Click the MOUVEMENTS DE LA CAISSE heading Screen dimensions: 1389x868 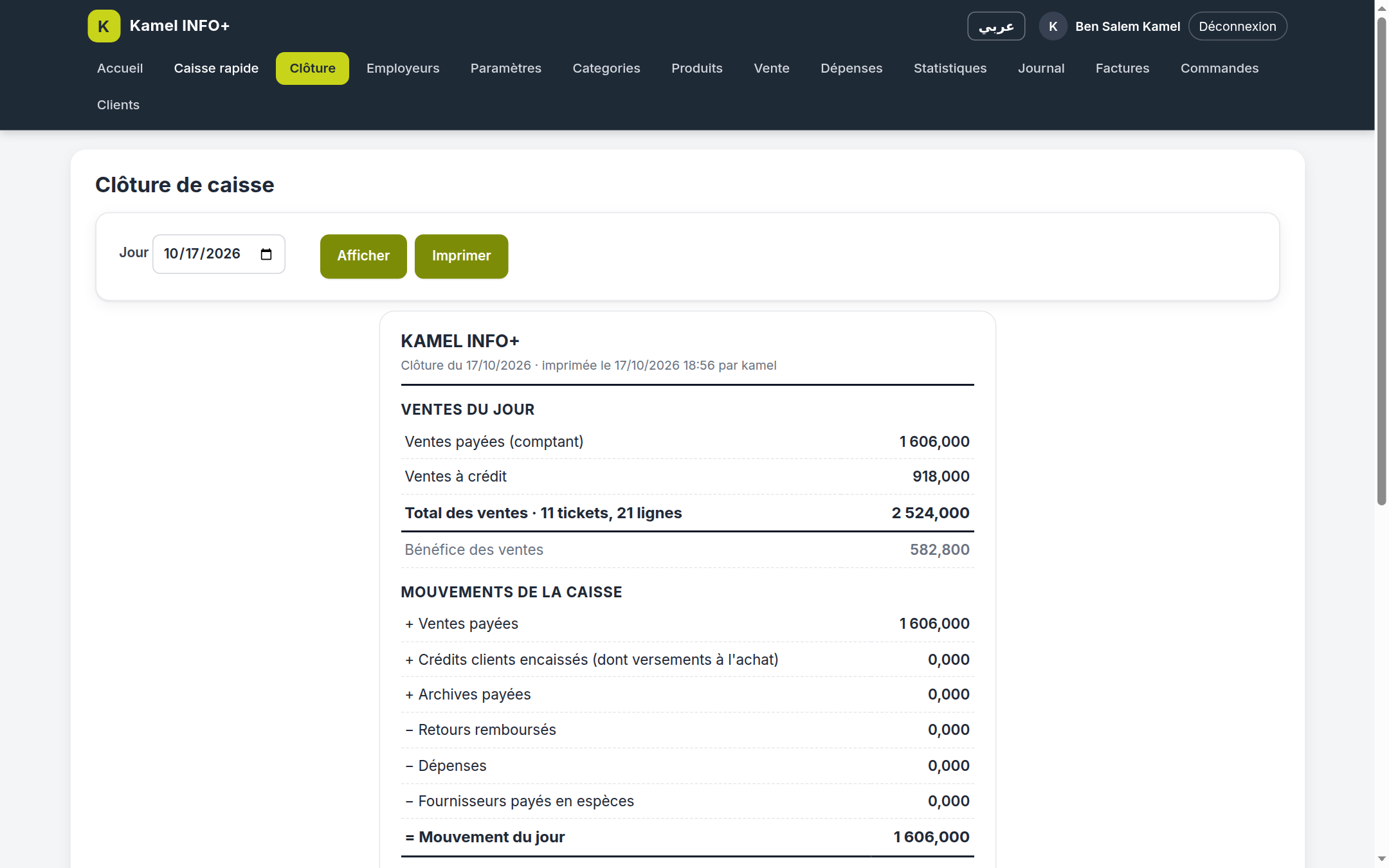click(511, 592)
